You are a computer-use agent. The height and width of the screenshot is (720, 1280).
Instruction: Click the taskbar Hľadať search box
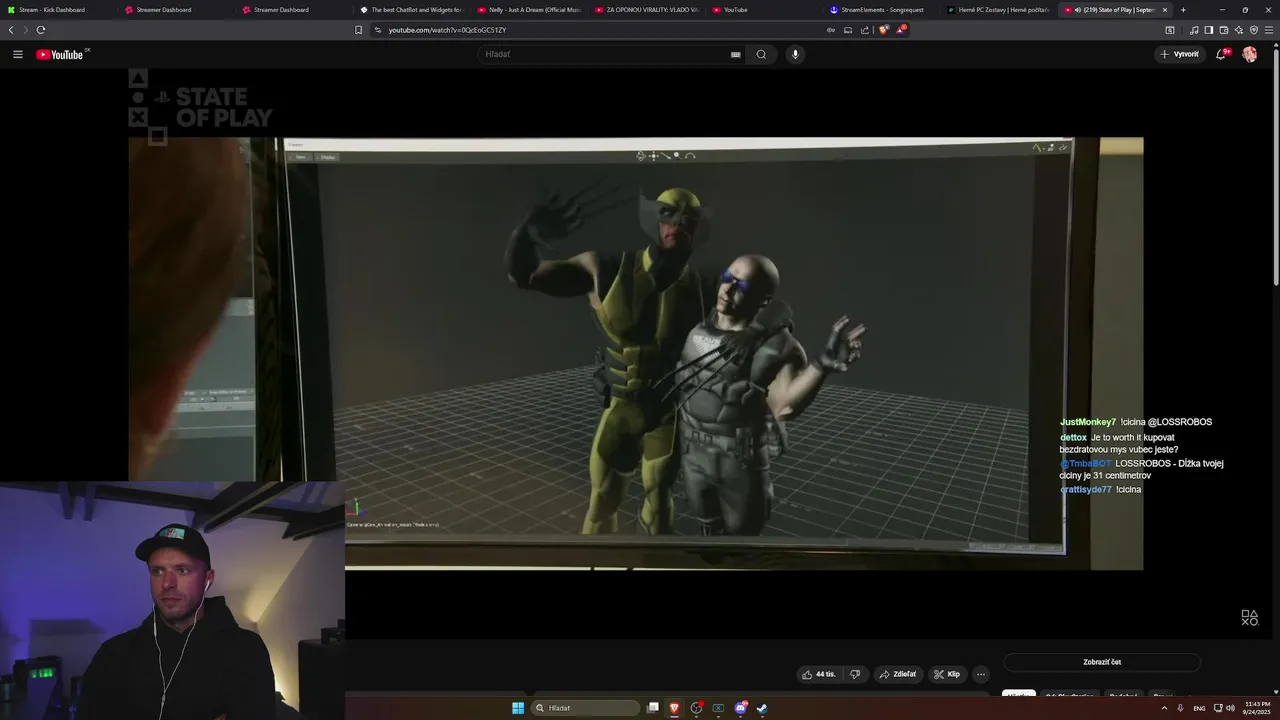pos(586,708)
